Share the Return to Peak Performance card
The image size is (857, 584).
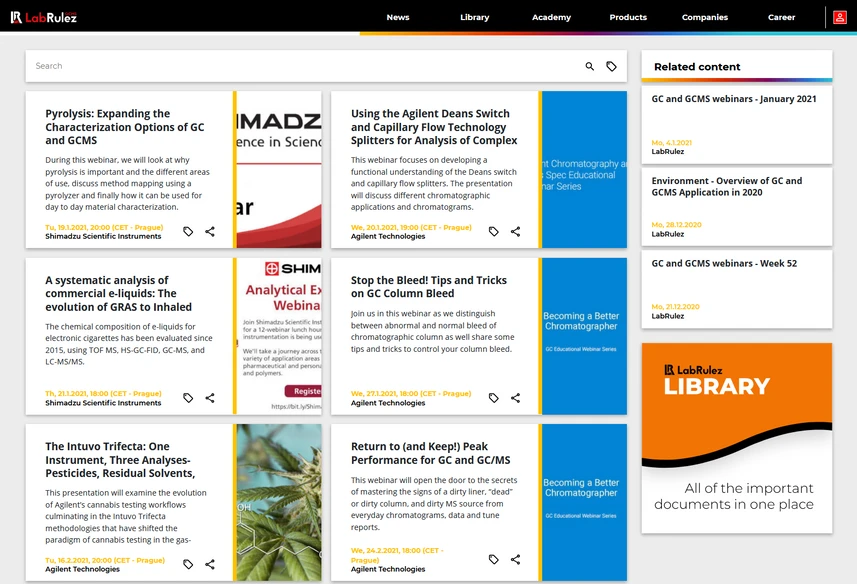(515, 559)
